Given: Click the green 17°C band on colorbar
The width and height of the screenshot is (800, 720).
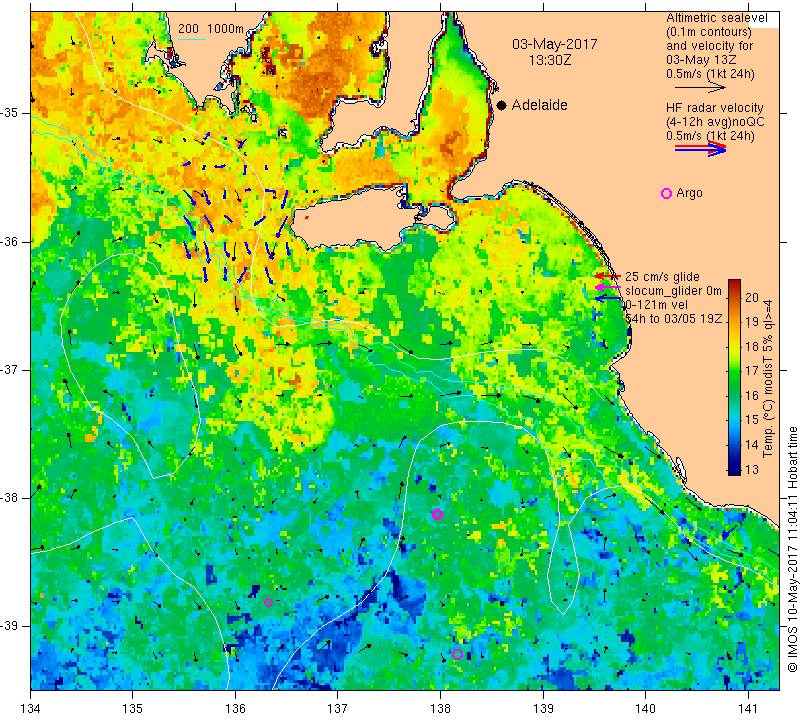Looking at the screenshot, I should 734,370.
